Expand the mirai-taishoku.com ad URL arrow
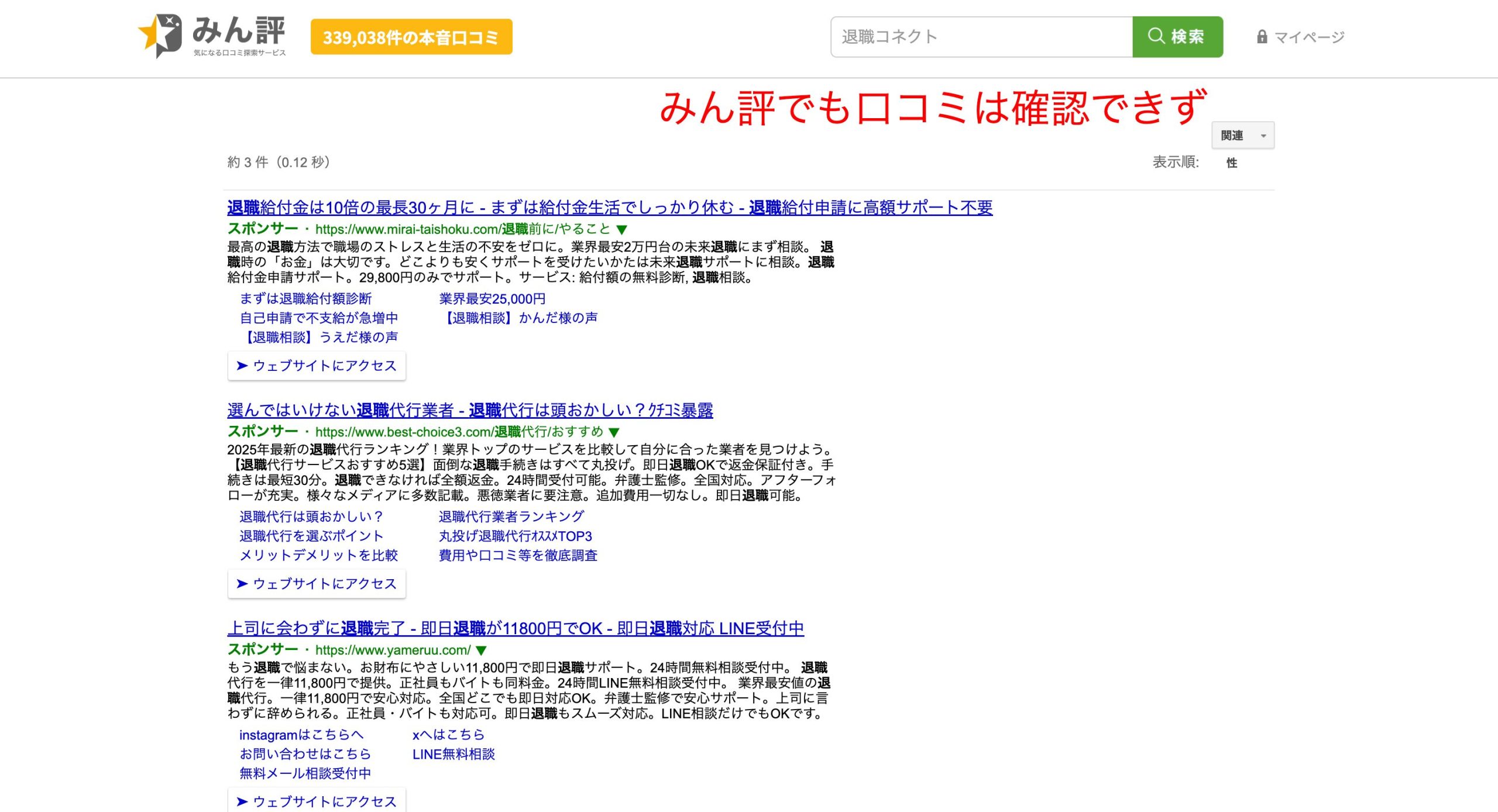 (x=622, y=229)
